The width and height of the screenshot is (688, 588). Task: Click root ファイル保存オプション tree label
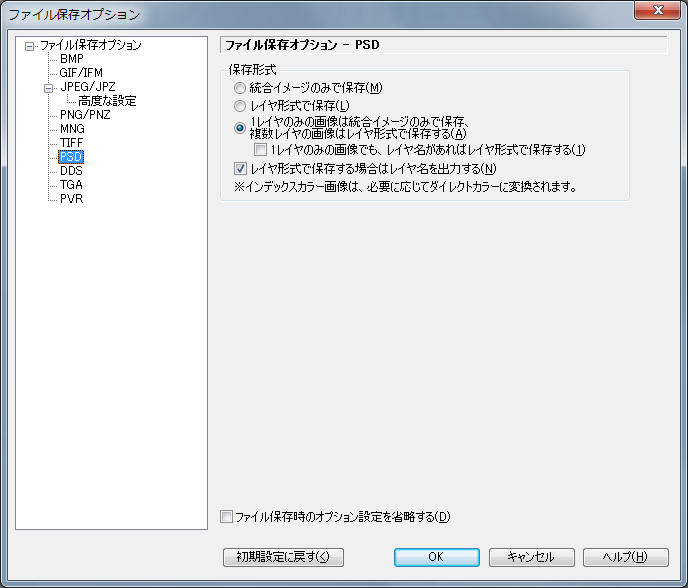tap(91, 45)
